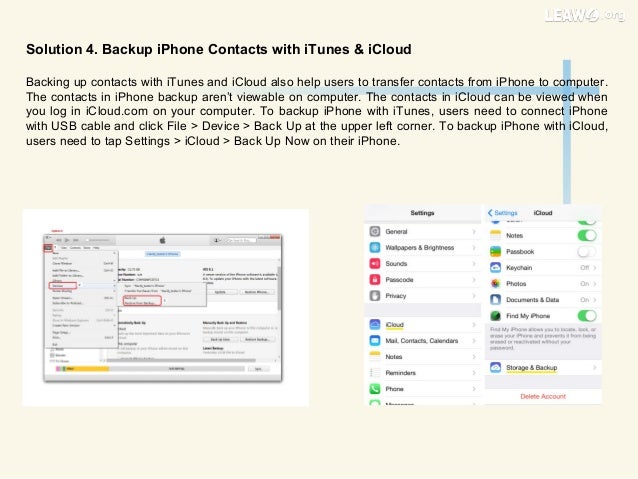Open Photos On chevron

[x=594, y=284]
